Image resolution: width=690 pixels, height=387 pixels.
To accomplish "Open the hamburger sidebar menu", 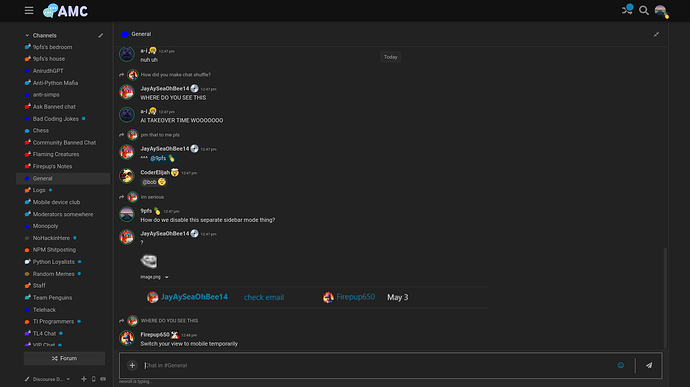I will pyautogui.click(x=29, y=10).
